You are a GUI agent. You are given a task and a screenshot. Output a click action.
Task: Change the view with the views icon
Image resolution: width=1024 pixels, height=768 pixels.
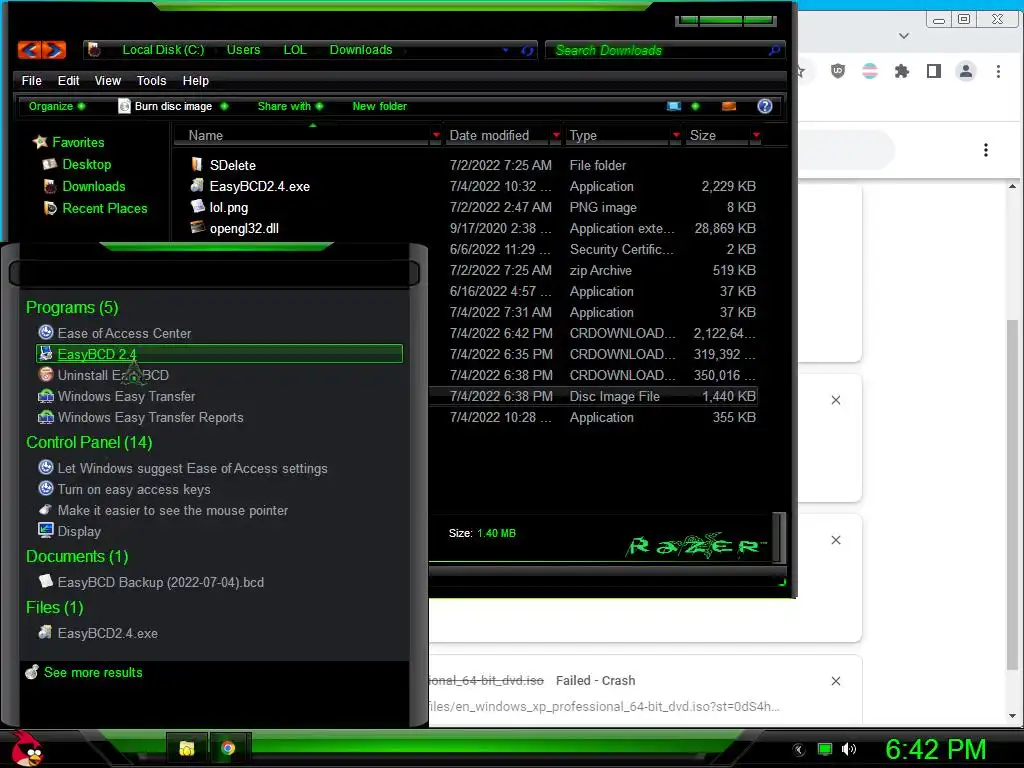tap(674, 106)
